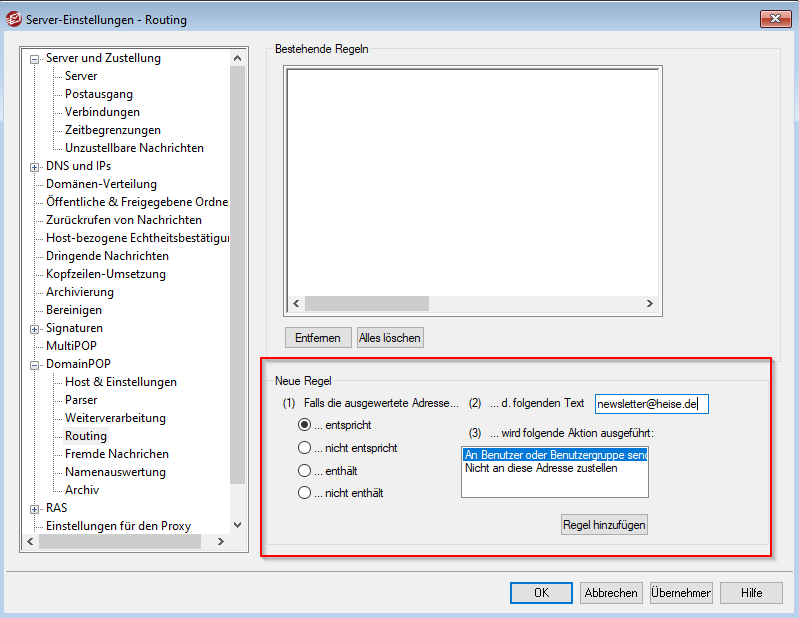
Task: Select the '... entspricht' radio button
Action: click(305, 425)
